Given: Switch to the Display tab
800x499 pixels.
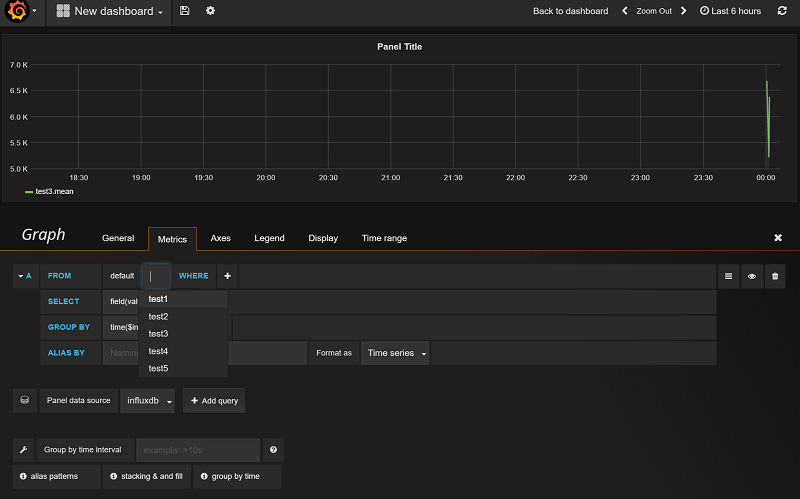Looking at the screenshot, I should [323, 238].
